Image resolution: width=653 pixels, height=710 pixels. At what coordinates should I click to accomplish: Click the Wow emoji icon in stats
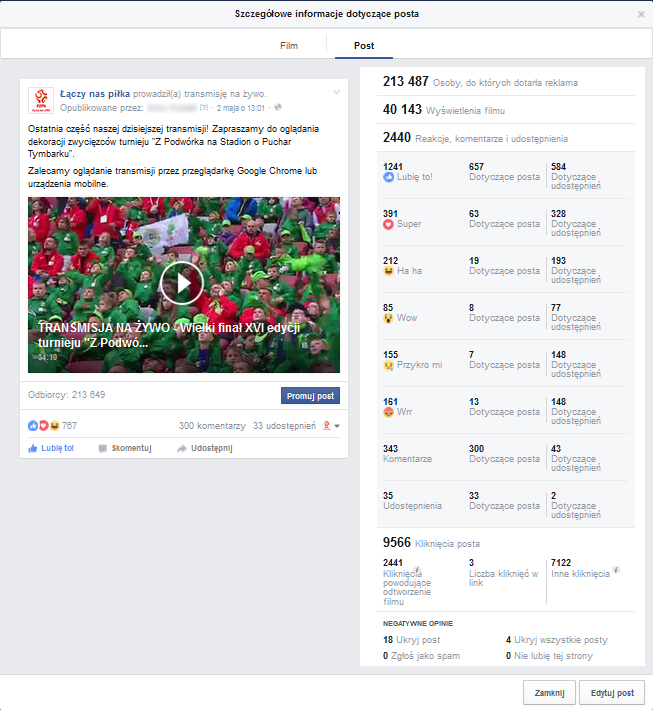[389, 318]
